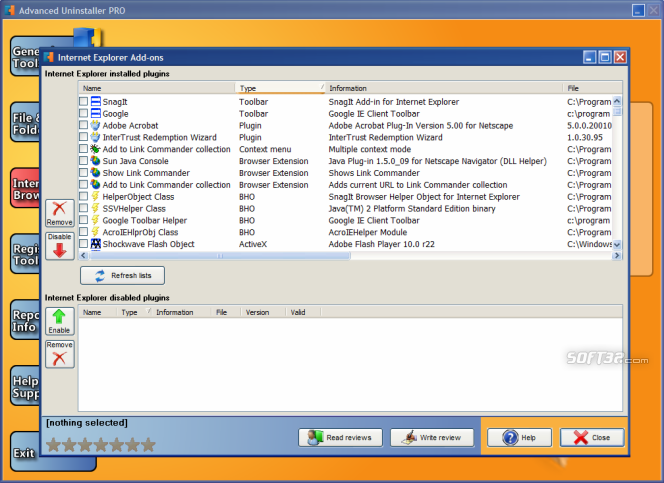Click the Shockwave Flash Object icon
Image resolution: width=664 pixels, height=483 pixels.
95,244
